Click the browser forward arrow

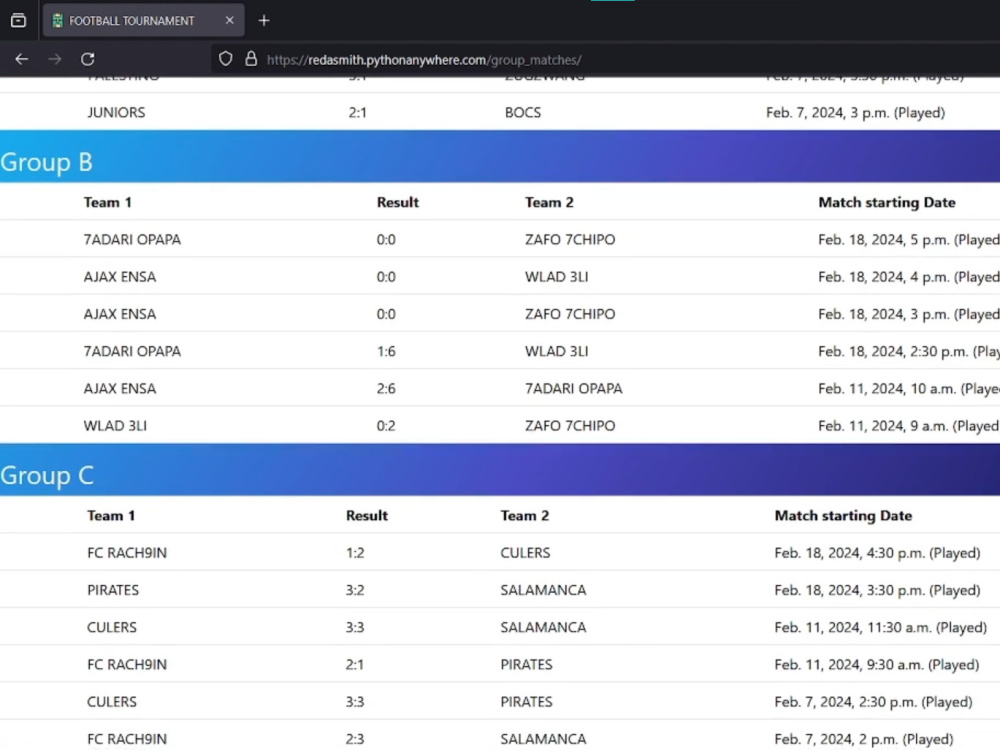point(55,59)
